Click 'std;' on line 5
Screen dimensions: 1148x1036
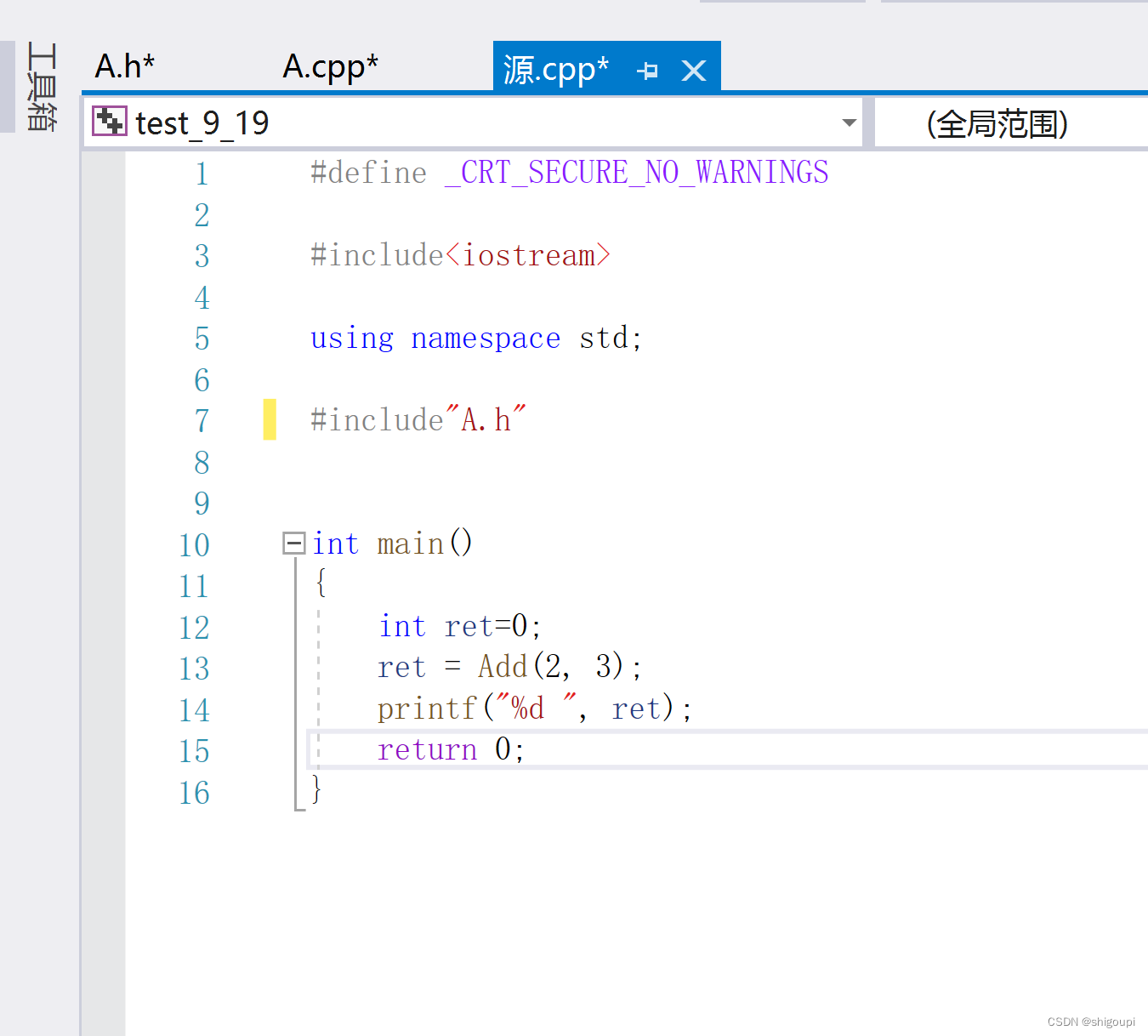tap(611, 339)
